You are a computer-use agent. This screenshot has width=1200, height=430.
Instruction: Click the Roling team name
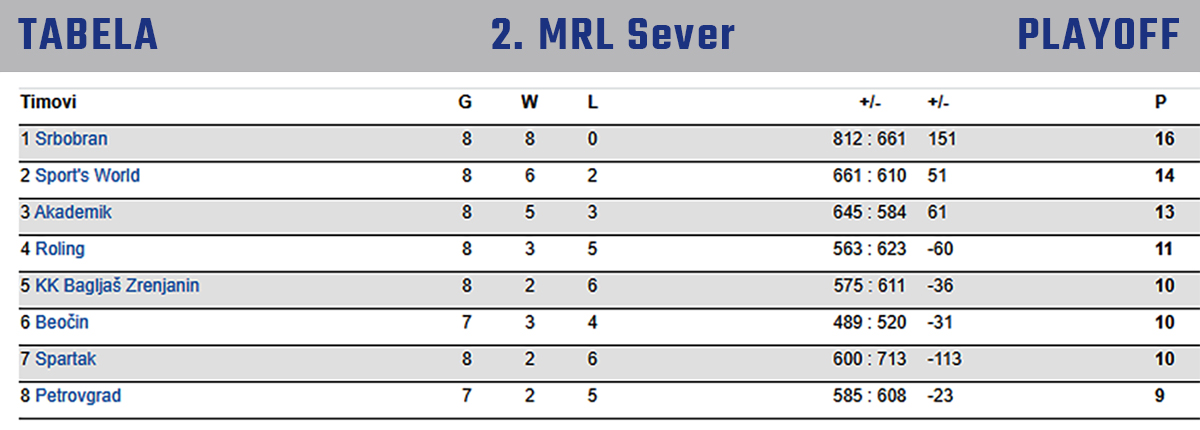tap(60, 249)
